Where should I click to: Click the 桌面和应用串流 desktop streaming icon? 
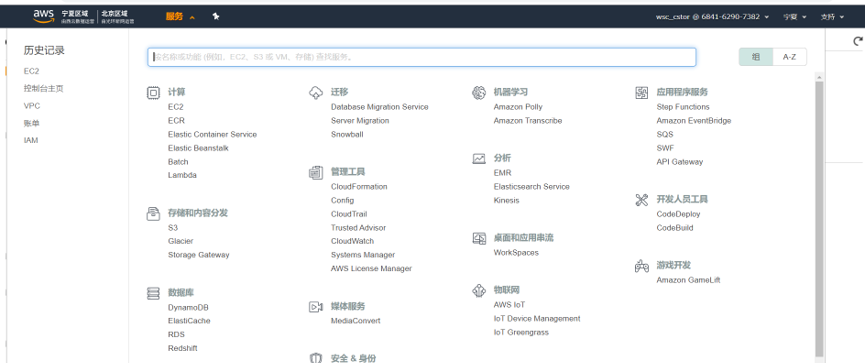pos(478,238)
